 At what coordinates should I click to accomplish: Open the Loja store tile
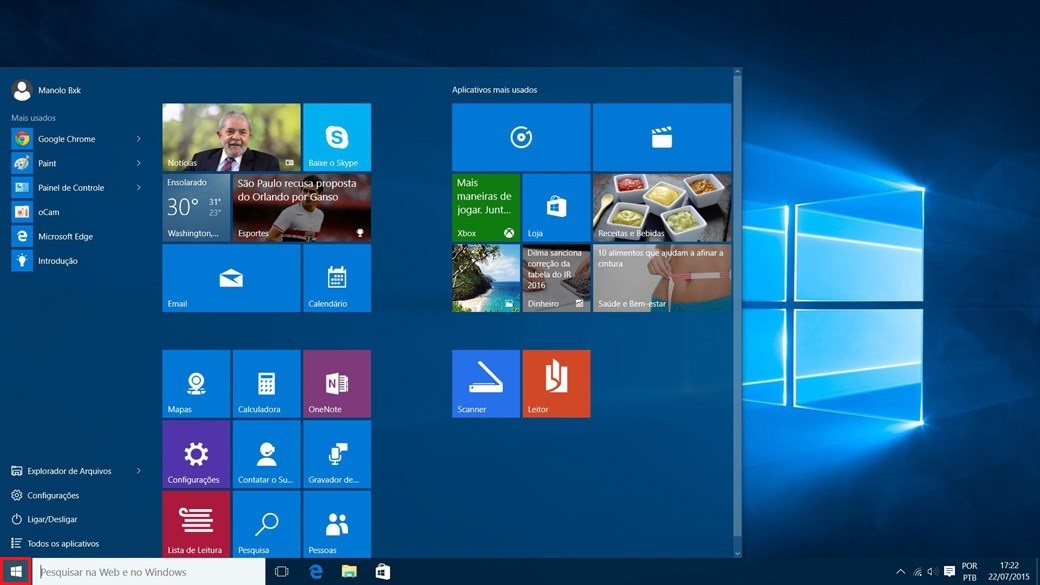pos(556,208)
